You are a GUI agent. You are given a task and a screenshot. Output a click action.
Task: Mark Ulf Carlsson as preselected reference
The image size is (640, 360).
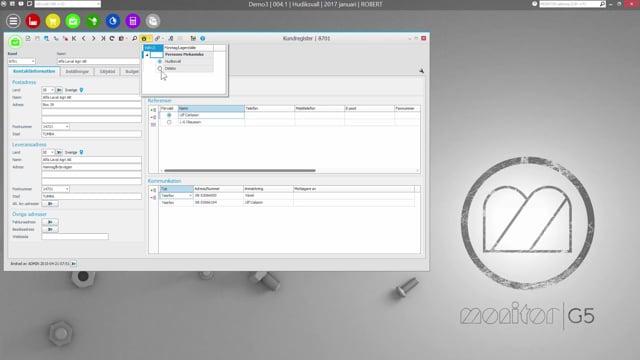click(x=169, y=115)
